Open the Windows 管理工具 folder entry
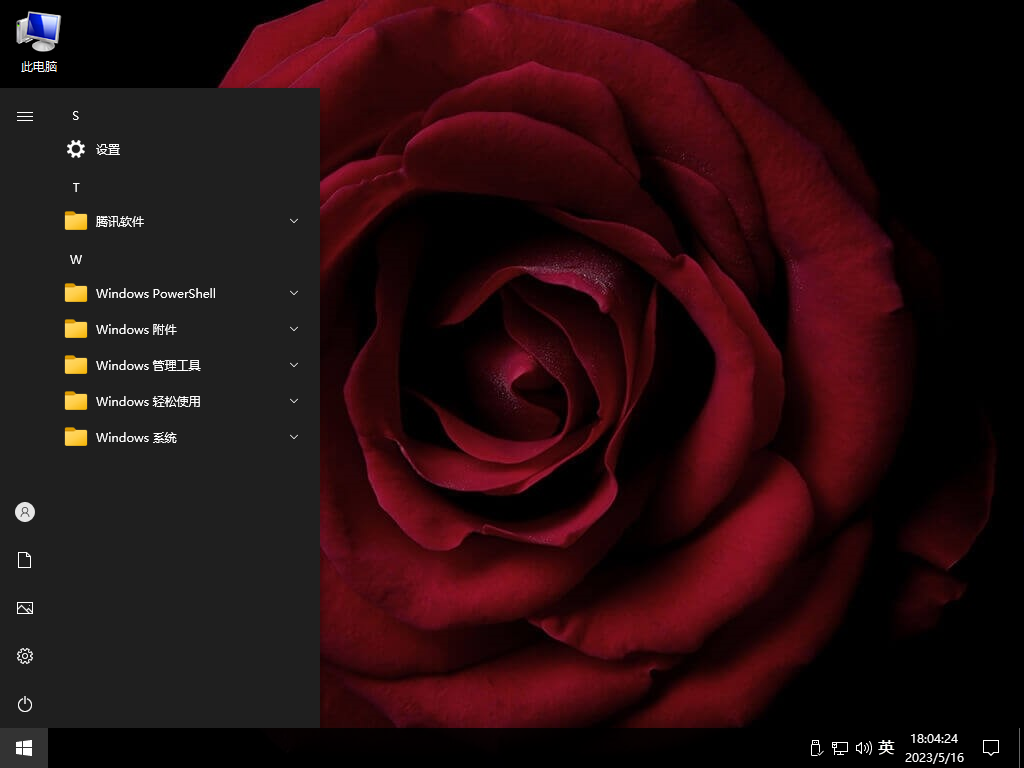 [x=148, y=365]
